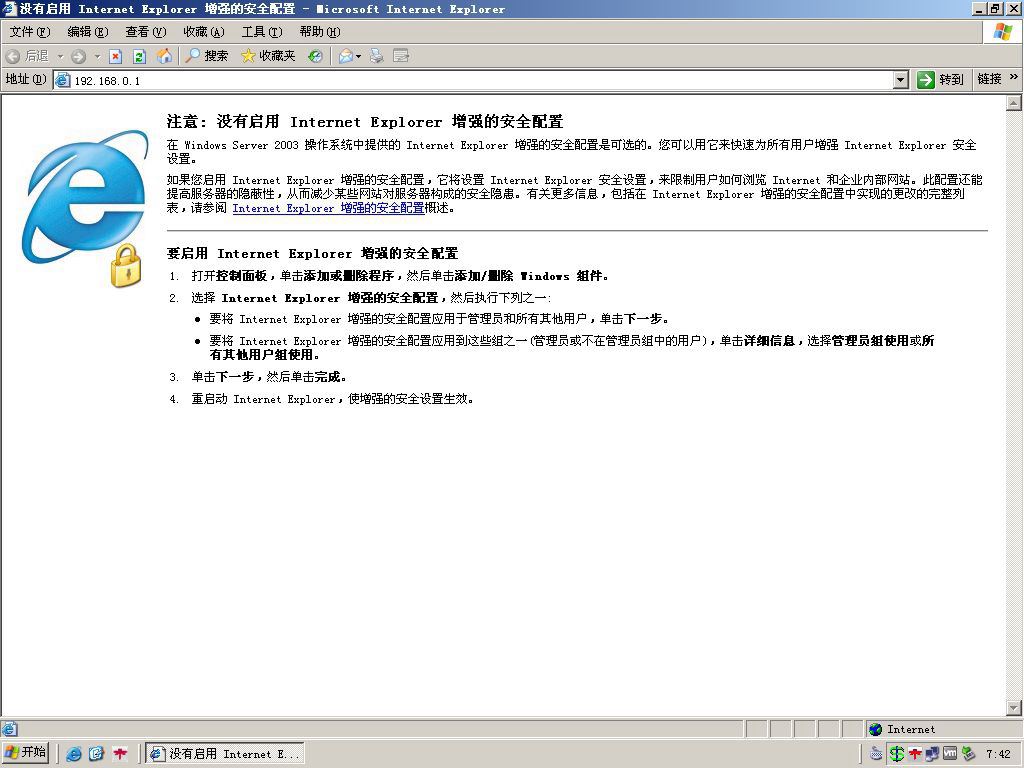
Task: Expand the address bar dropdown arrow
Action: click(x=901, y=80)
